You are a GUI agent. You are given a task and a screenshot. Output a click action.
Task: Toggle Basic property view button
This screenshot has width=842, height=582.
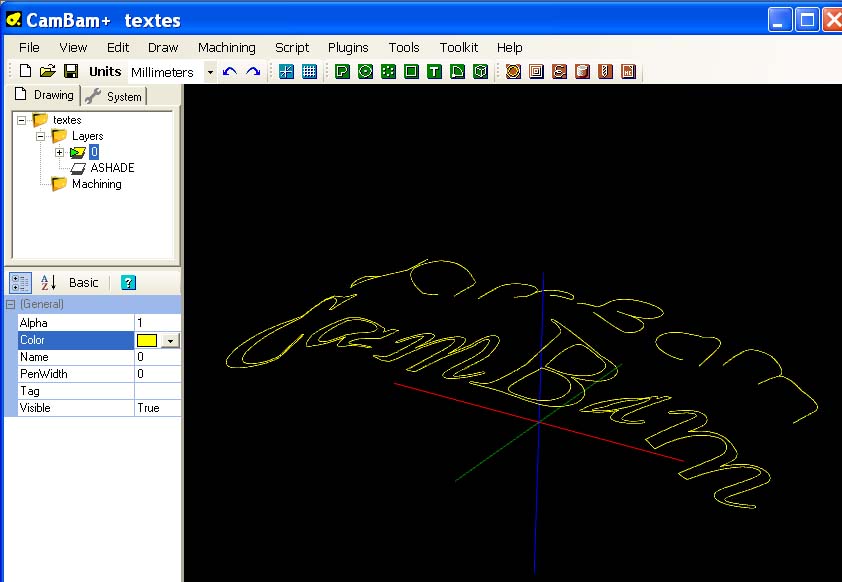coord(84,283)
